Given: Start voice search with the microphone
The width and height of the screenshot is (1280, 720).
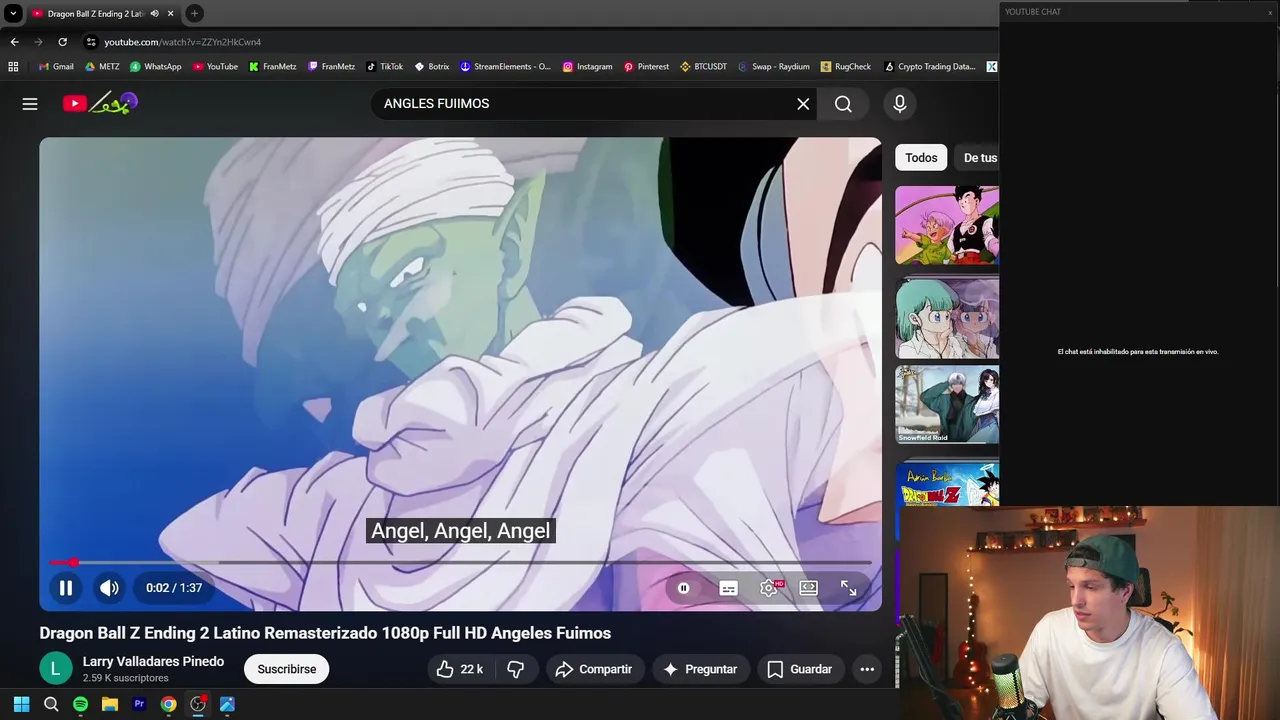Looking at the screenshot, I should (900, 104).
